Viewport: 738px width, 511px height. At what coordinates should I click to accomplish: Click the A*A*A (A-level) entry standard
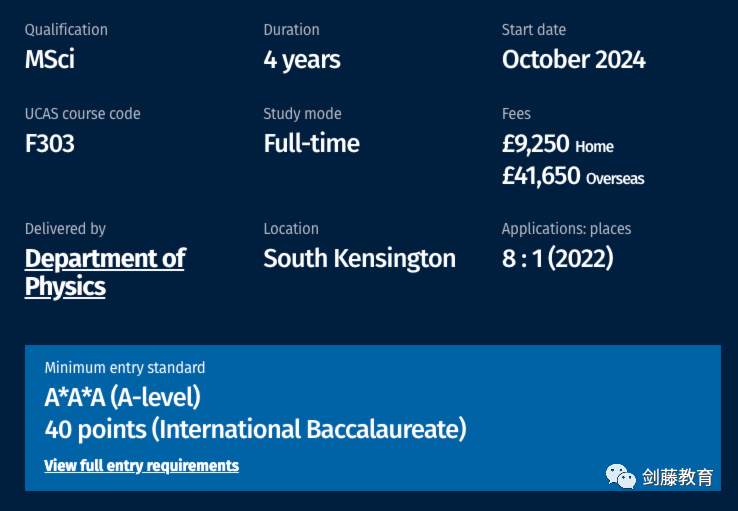click(122, 397)
